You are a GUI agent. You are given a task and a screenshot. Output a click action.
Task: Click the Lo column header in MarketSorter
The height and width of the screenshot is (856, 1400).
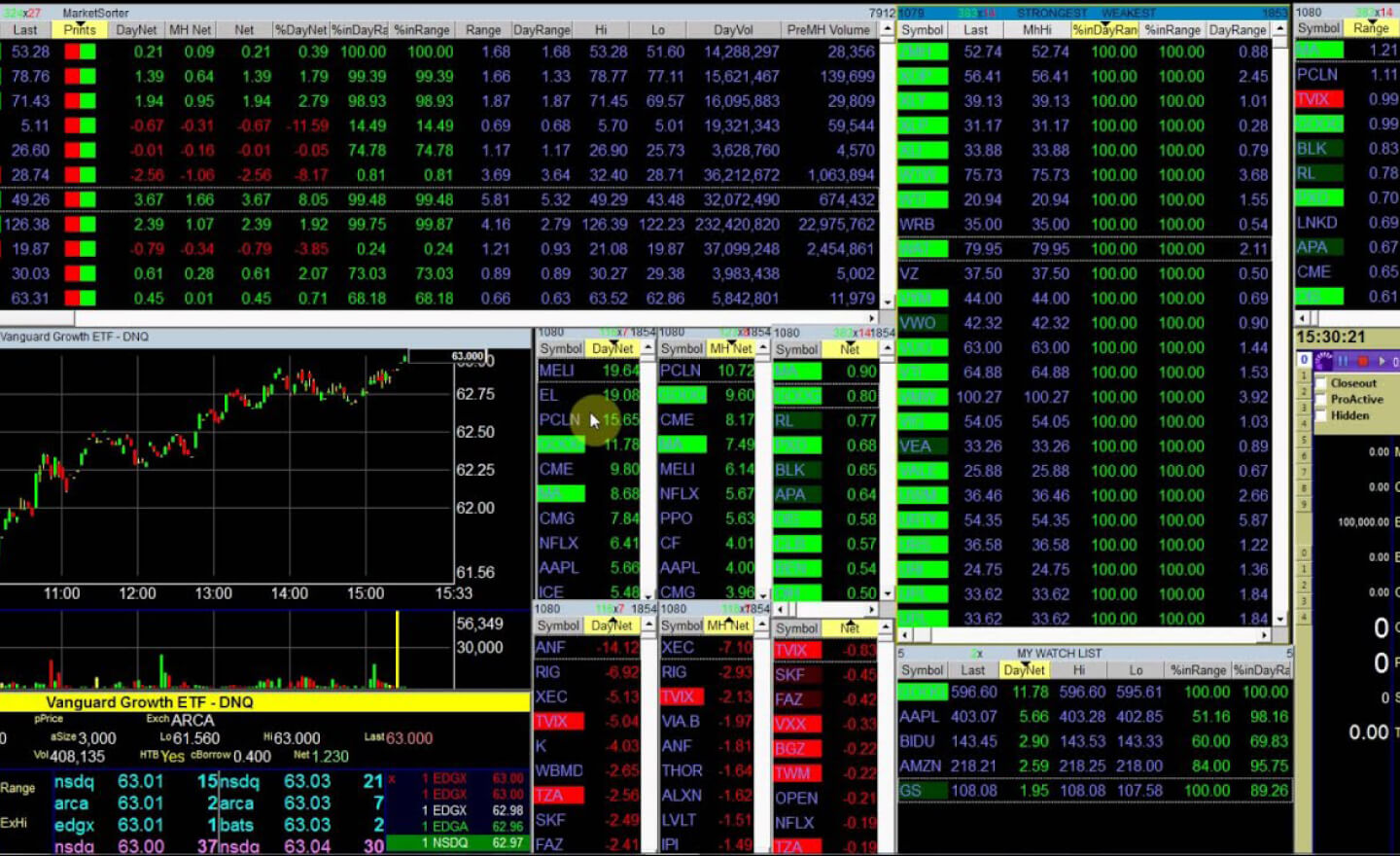pyautogui.click(x=658, y=29)
